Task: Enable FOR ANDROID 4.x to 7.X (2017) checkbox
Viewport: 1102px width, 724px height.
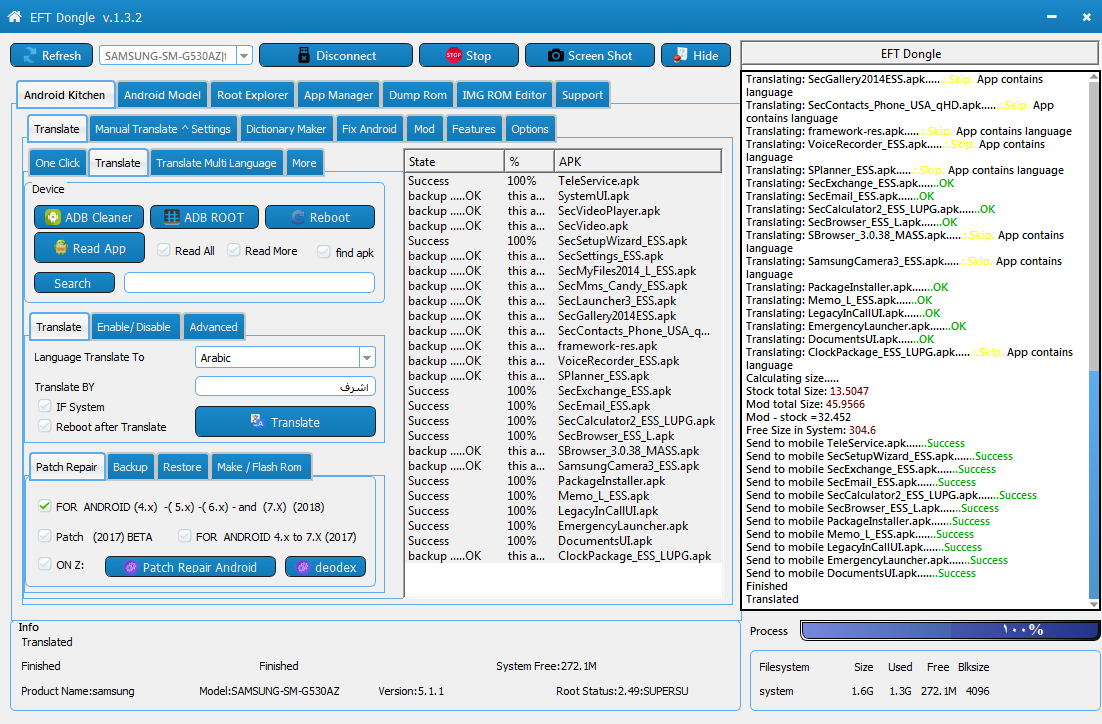Action: (x=185, y=536)
